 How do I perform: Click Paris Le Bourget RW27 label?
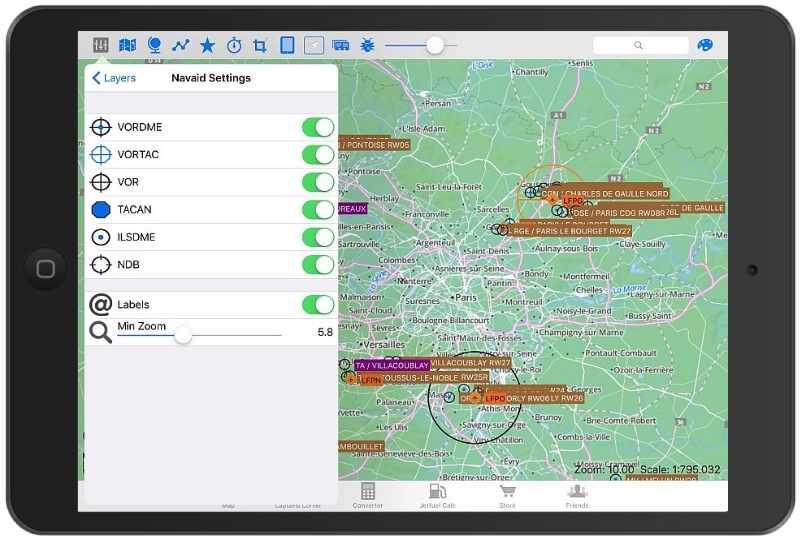(x=570, y=231)
